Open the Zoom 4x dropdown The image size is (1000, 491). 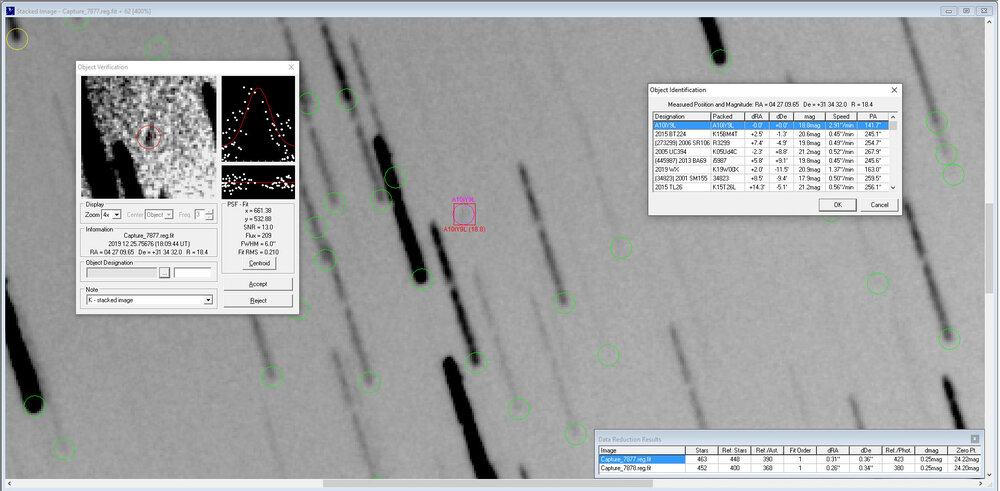tap(111, 215)
